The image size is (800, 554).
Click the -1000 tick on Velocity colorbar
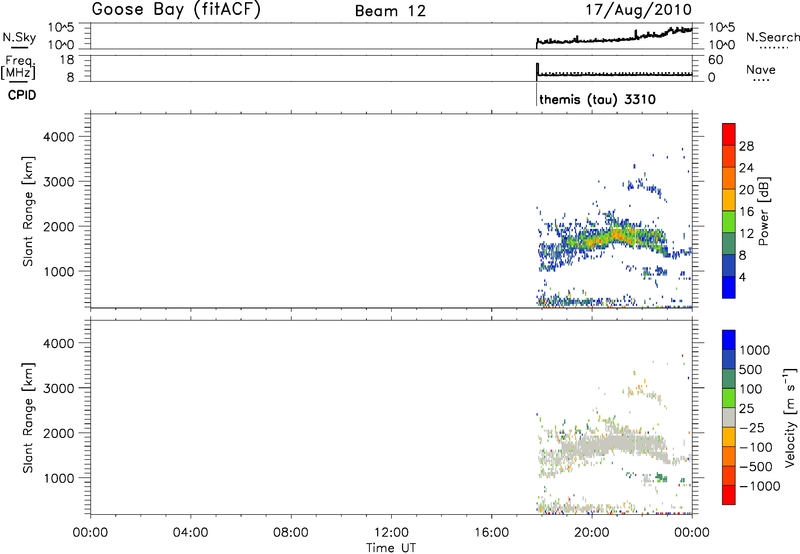[x=760, y=486]
